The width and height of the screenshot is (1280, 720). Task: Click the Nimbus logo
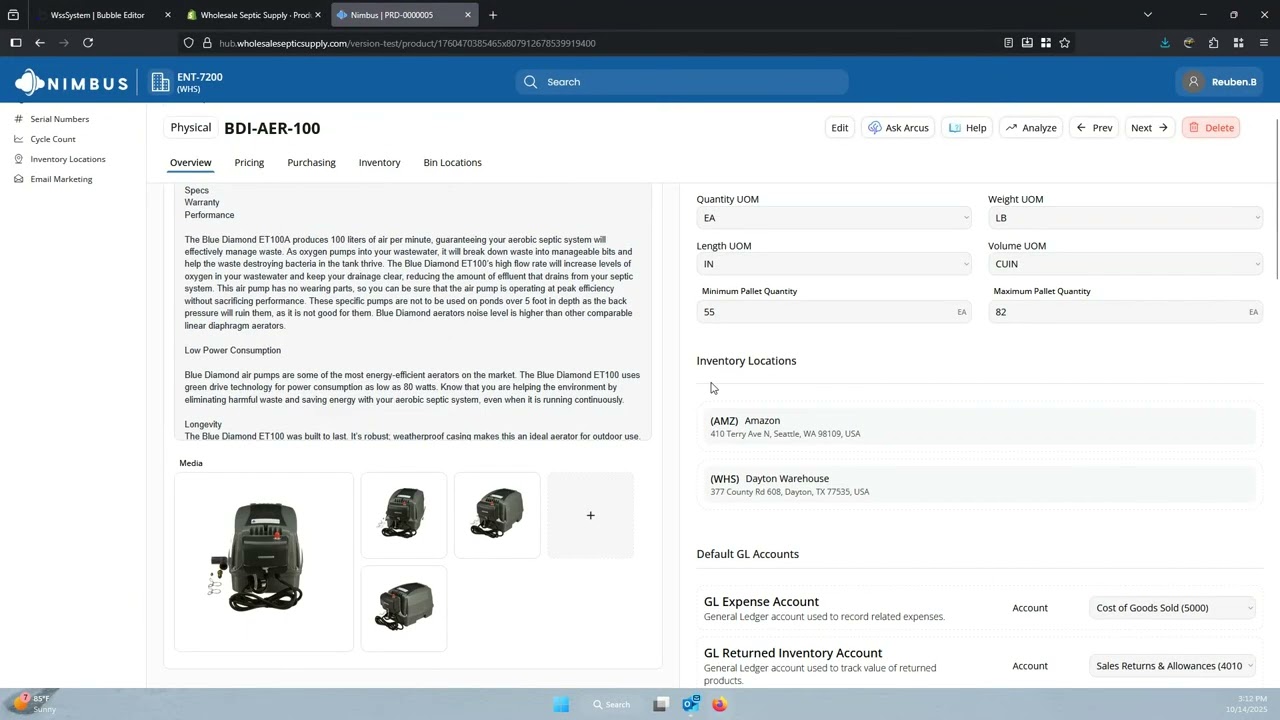[x=72, y=82]
